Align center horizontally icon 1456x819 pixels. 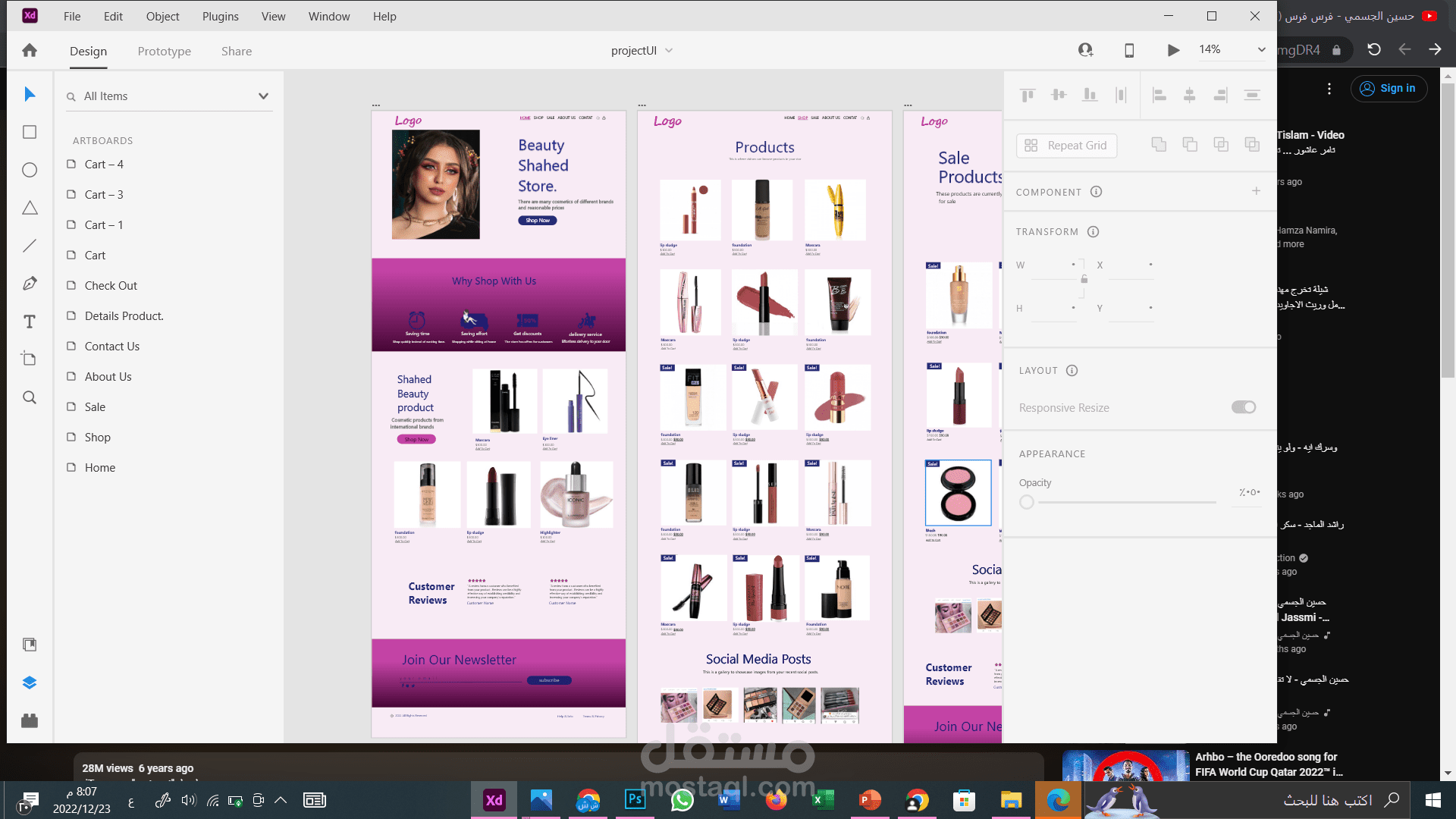pyautogui.click(x=1190, y=95)
